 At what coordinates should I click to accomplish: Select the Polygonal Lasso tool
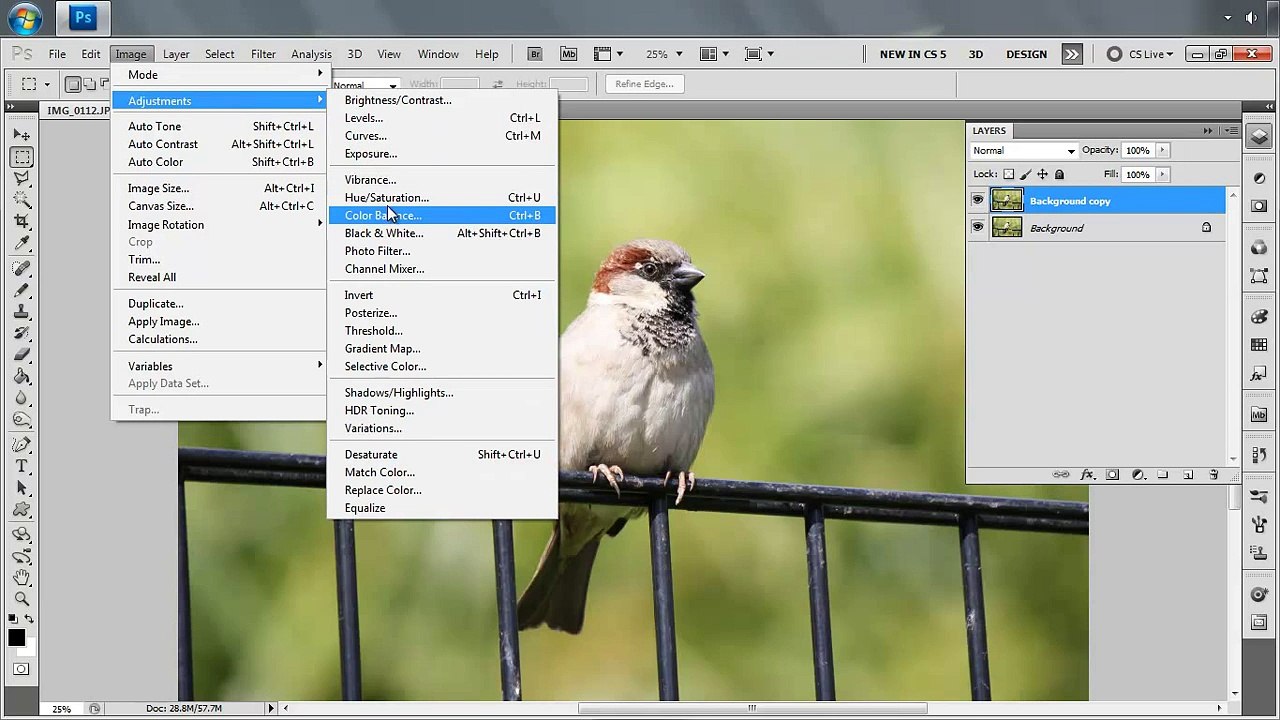tap(22, 179)
